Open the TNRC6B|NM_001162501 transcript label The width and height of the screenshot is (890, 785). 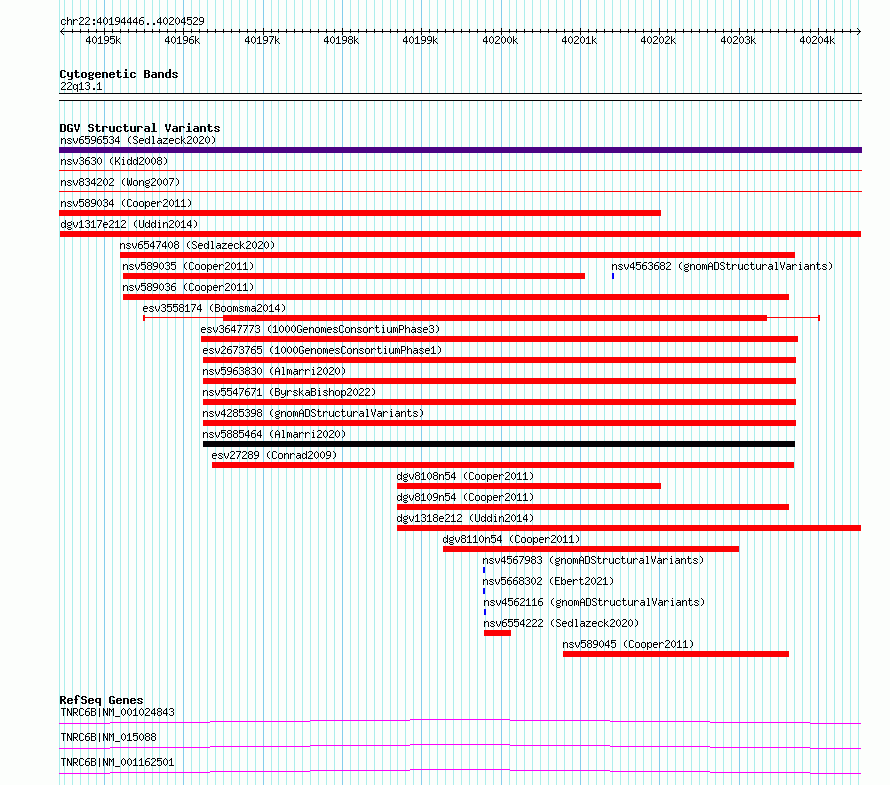coord(117,762)
